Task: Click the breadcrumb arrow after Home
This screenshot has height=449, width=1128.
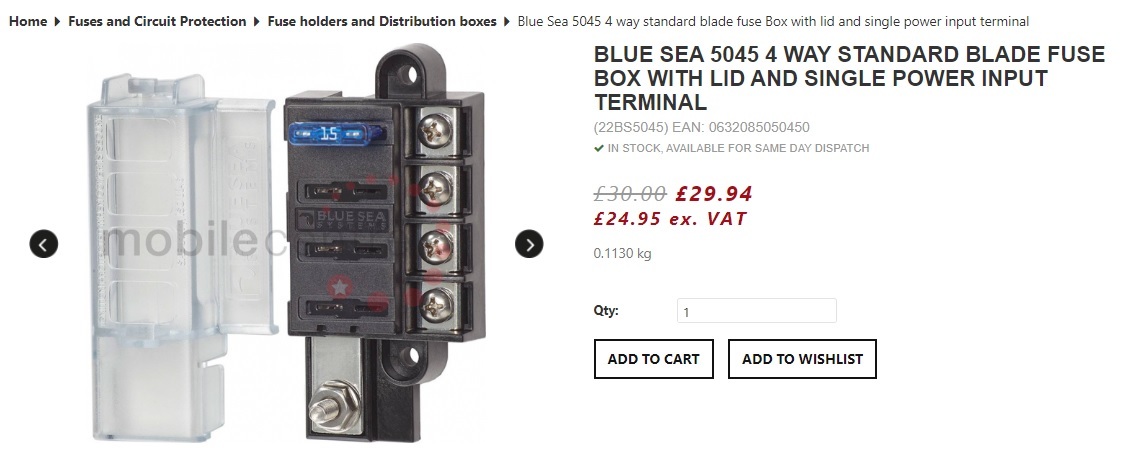Action: [58, 22]
